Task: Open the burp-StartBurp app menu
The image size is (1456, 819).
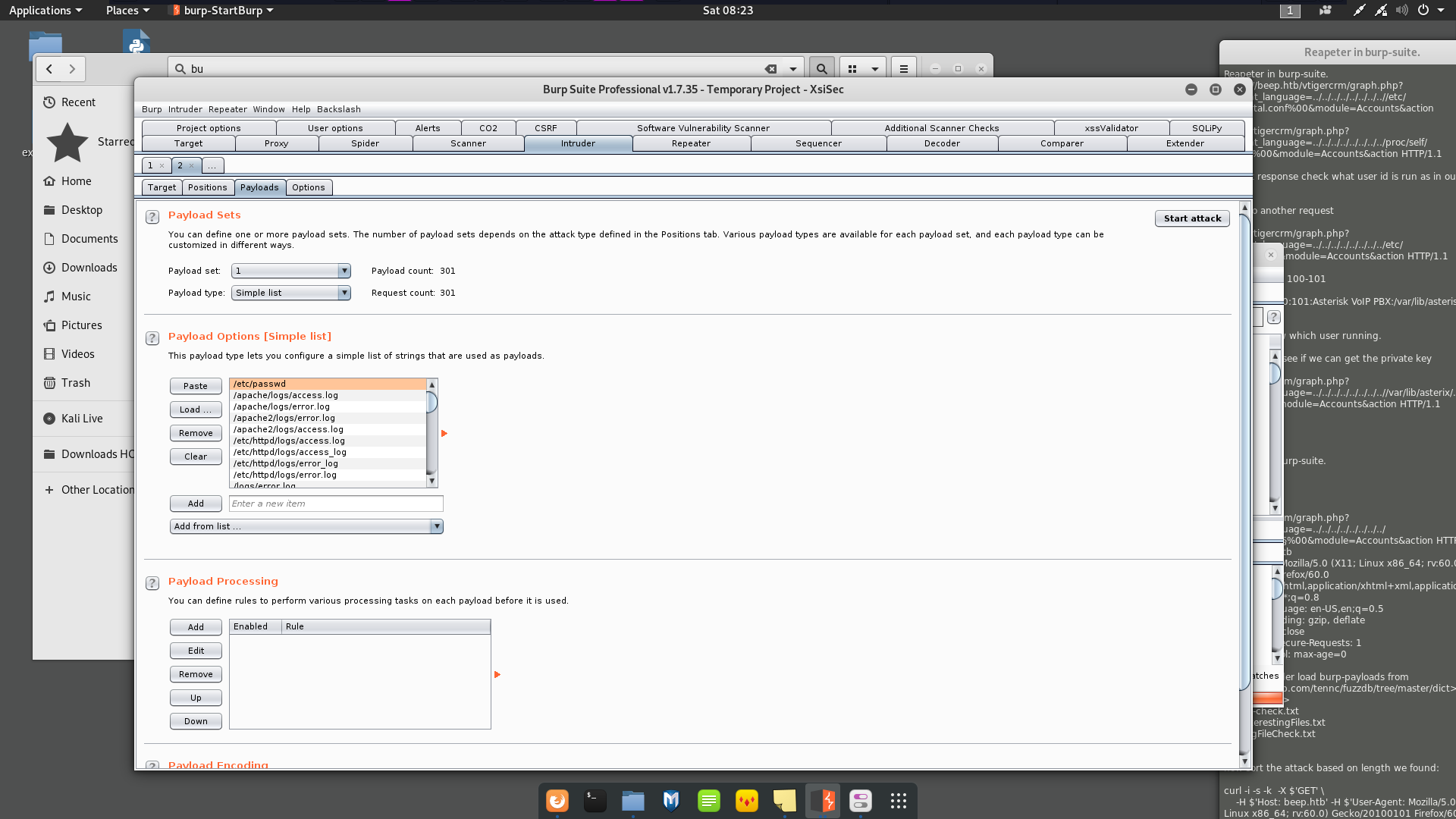Action: click(x=221, y=11)
